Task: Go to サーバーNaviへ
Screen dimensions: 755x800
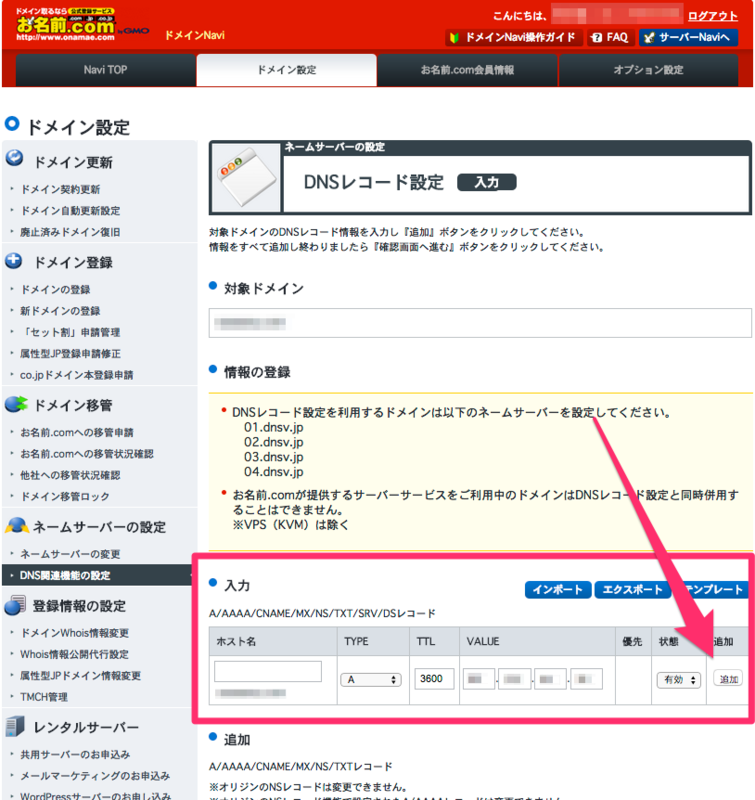Action: [x=688, y=38]
